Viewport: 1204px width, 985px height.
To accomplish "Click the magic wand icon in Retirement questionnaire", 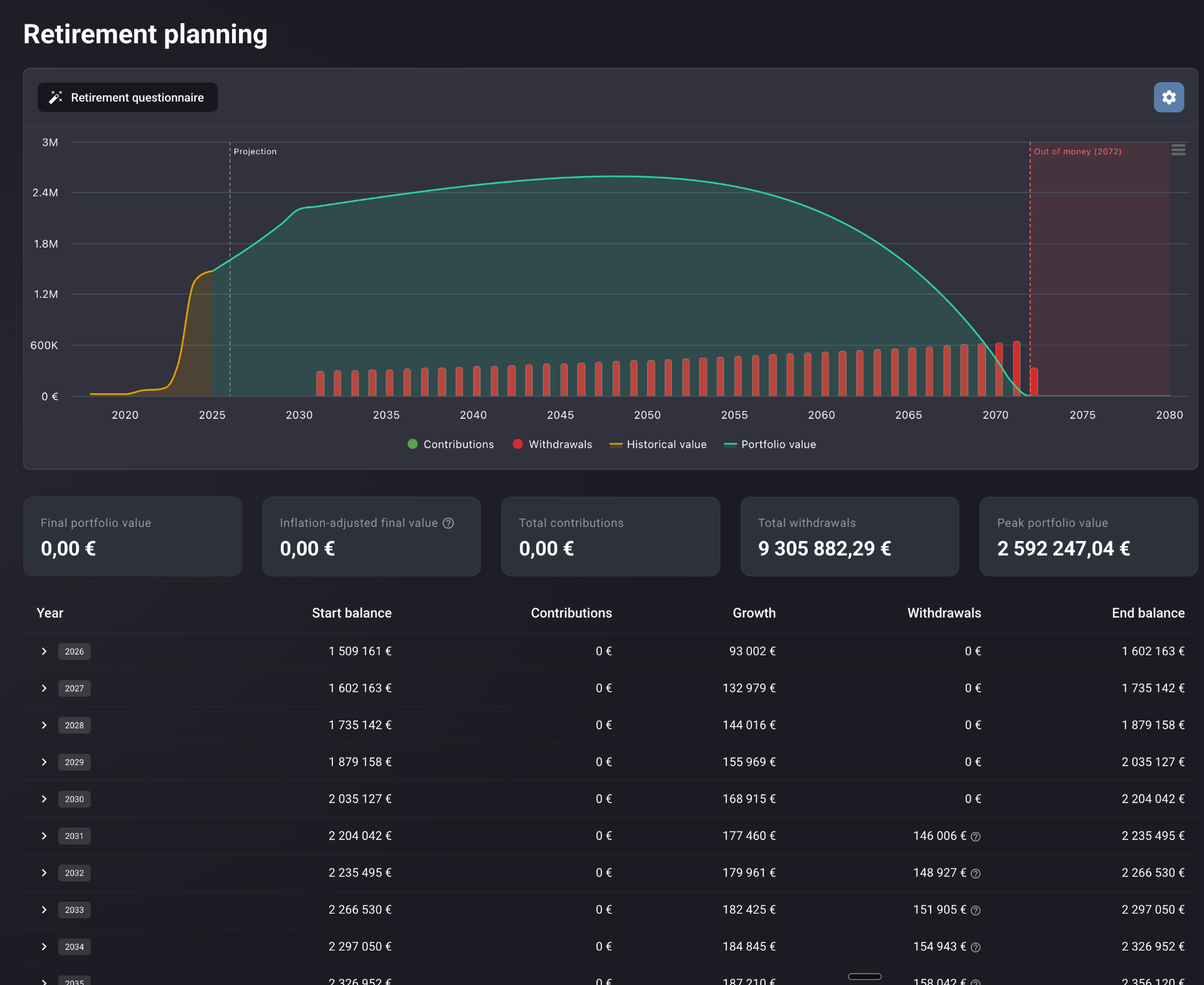I will [56, 97].
